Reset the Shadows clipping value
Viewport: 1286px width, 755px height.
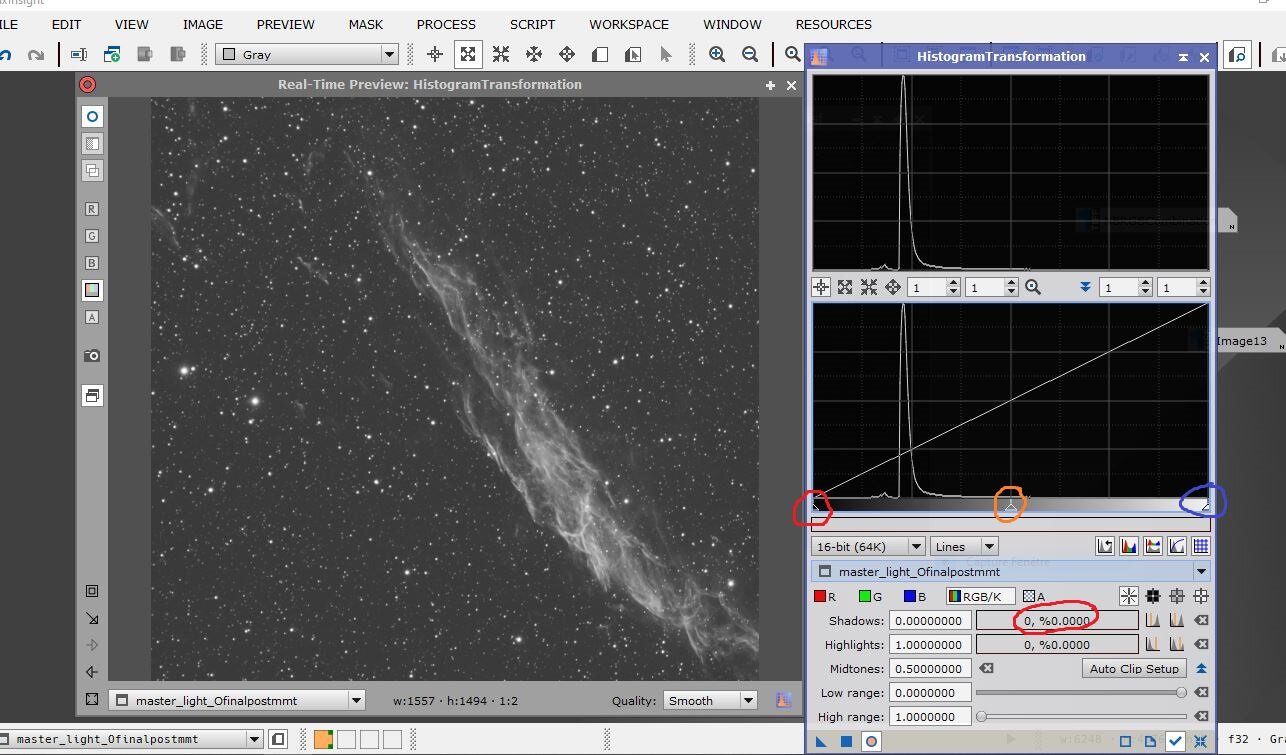tap(1202, 621)
